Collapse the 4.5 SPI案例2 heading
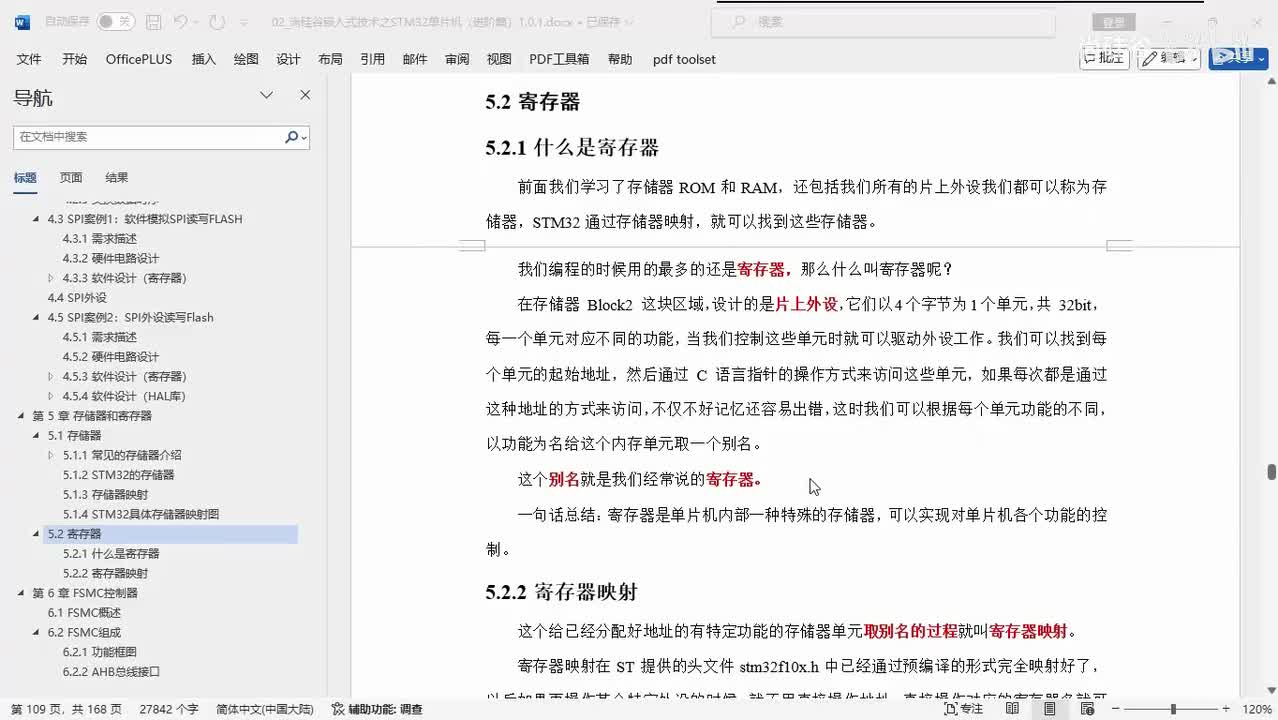The image size is (1278, 720). [x=37, y=317]
